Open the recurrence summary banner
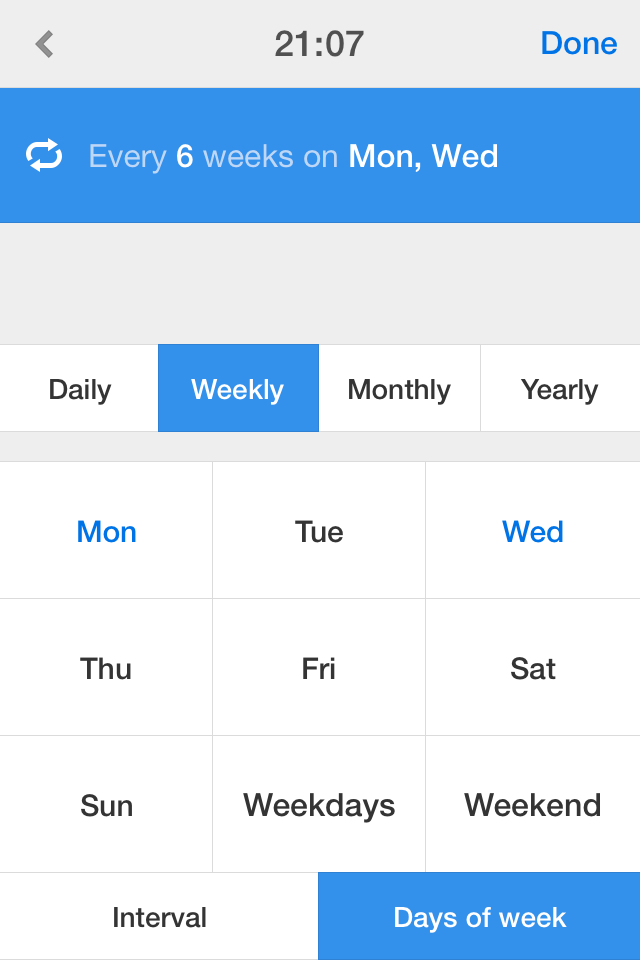Screen dimensions: 640x960 click(x=320, y=155)
